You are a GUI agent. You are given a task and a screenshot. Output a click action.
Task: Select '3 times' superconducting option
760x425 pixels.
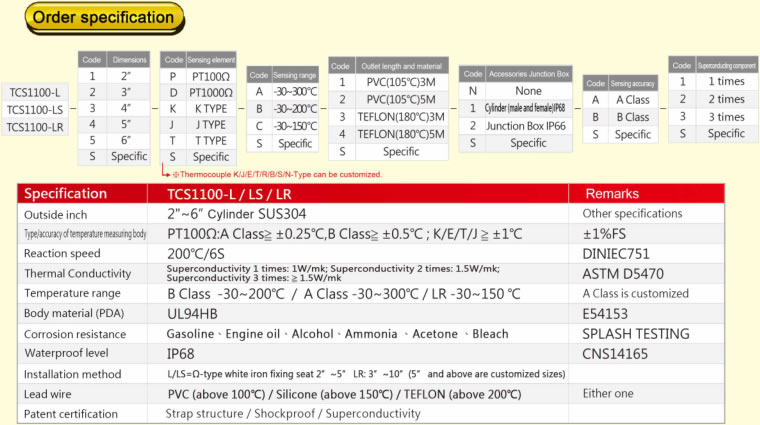point(726,117)
